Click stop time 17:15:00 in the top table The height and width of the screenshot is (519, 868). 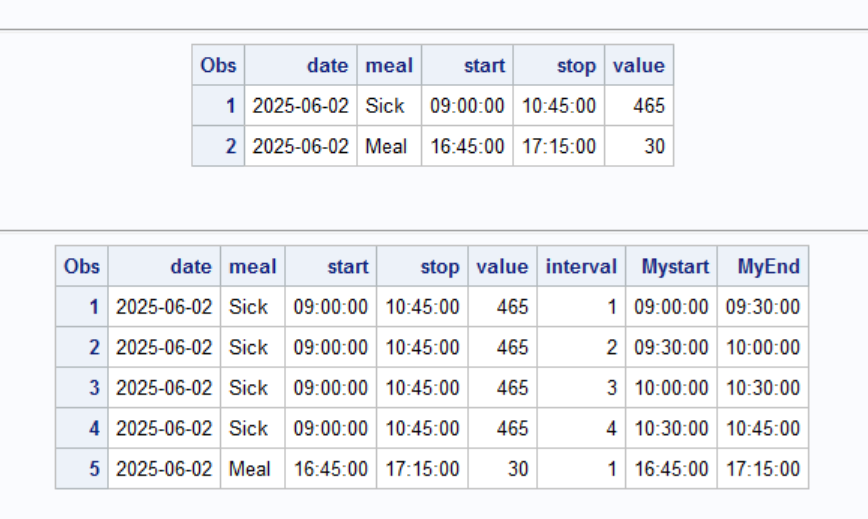559,146
